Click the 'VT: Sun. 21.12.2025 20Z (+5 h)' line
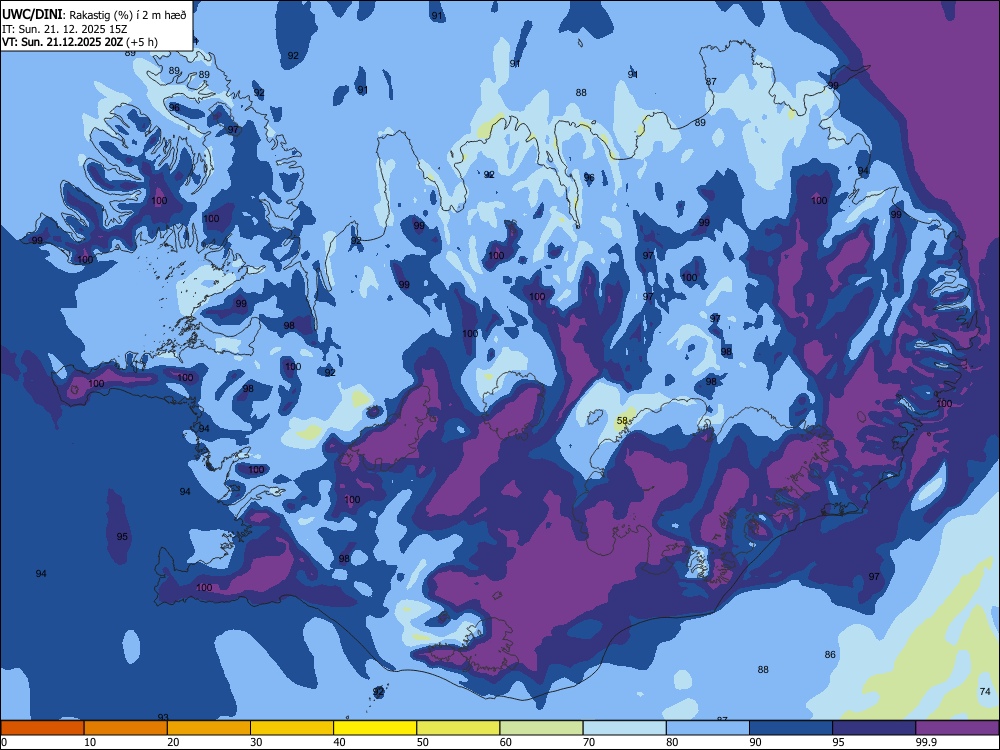The height and width of the screenshot is (750, 1000). [x=80, y=42]
